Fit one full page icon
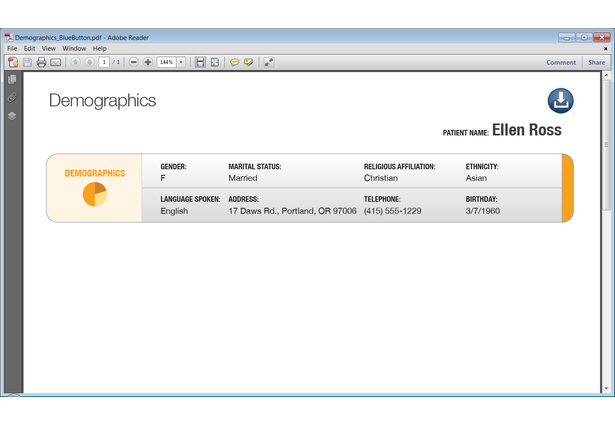Viewport: 615px width, 424px height. coord(215,62)
